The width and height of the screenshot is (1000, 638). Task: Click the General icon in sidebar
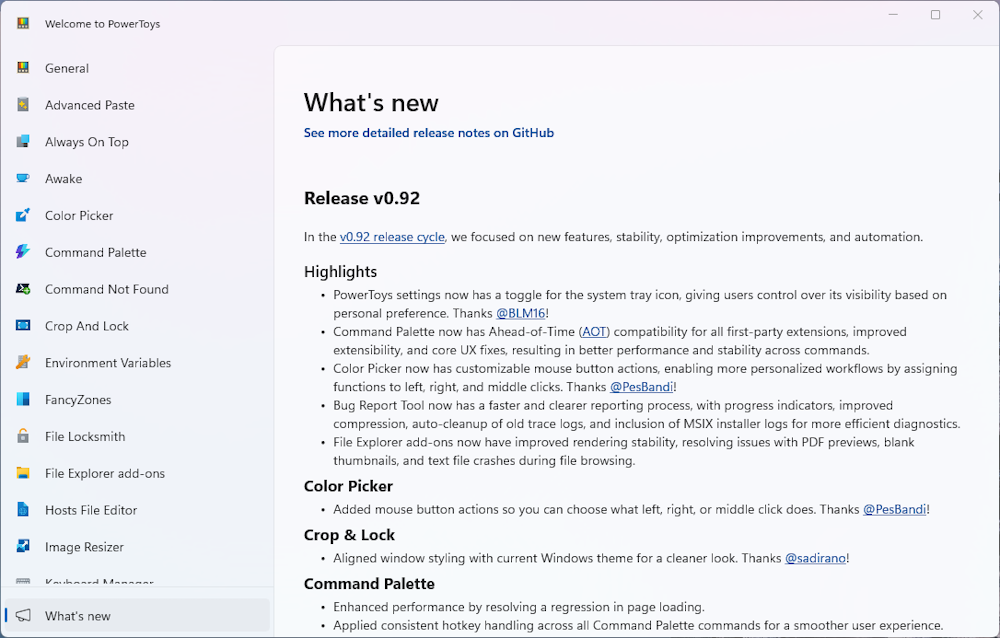point(23,68)
